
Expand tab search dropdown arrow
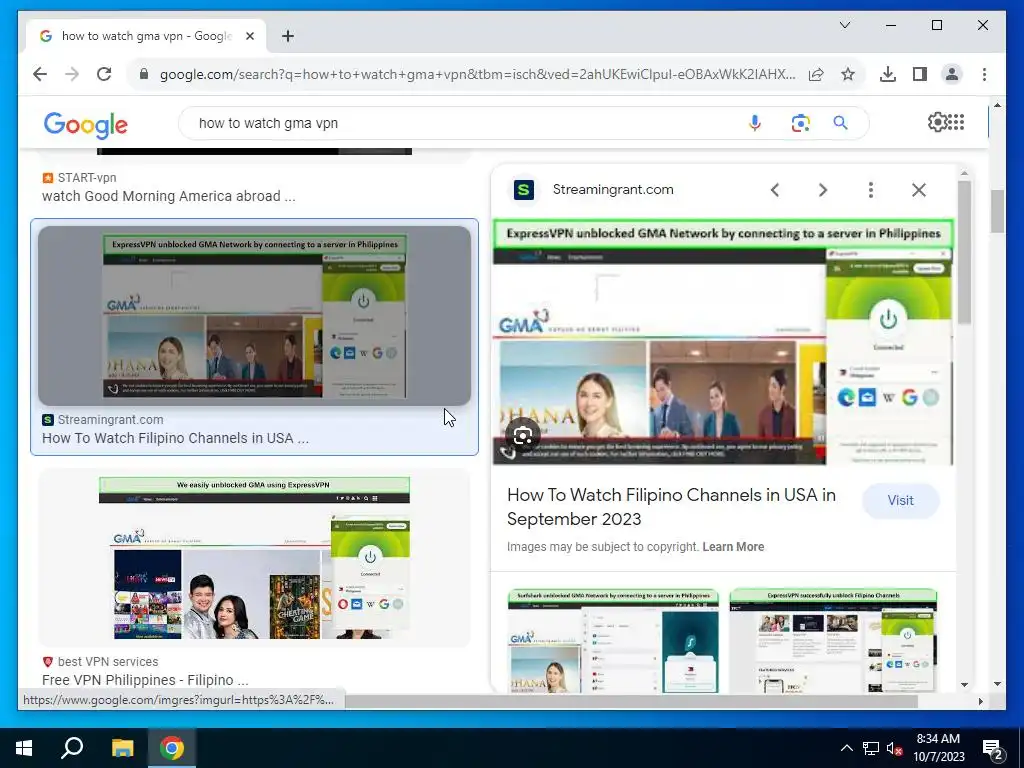pos(844,25)
